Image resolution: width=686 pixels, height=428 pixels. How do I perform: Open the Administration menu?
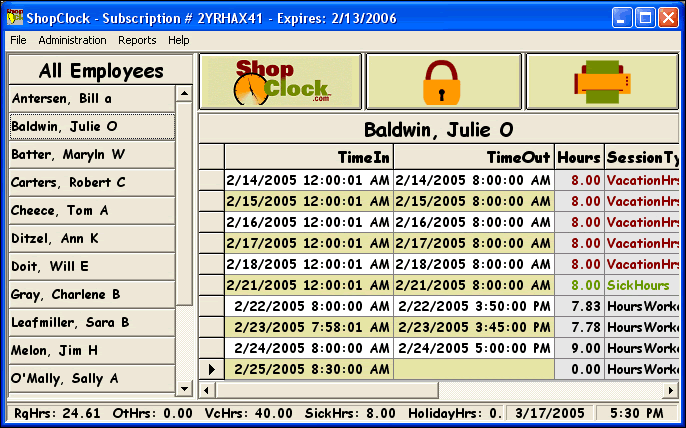point(72,40)
